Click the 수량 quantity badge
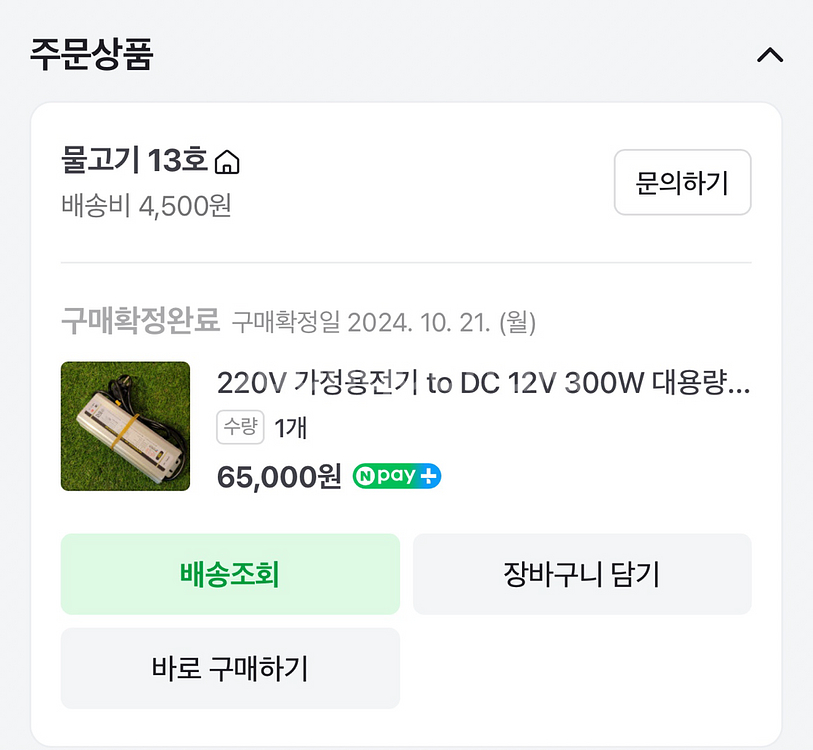The width and height of the screenshot is (813, 750). 240,428
